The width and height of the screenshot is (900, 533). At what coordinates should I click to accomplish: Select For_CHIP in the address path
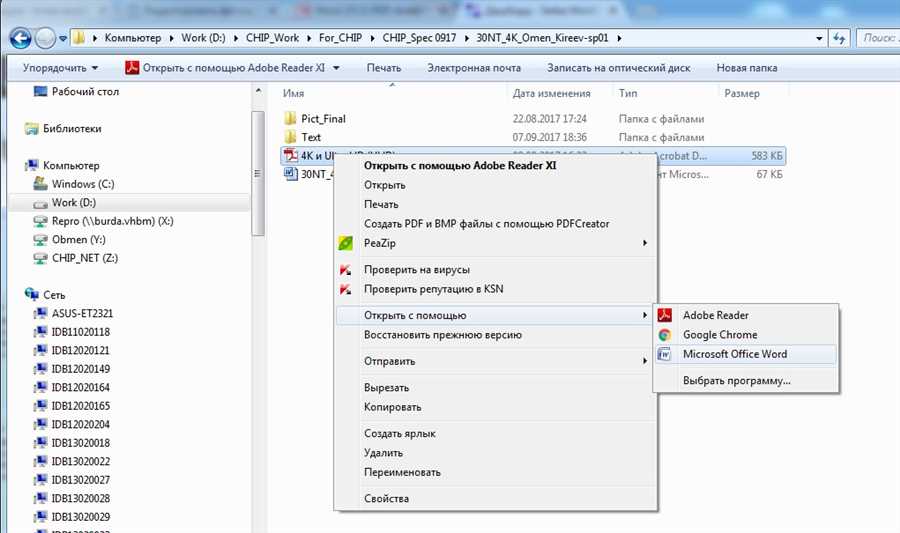tap(340, 38)
